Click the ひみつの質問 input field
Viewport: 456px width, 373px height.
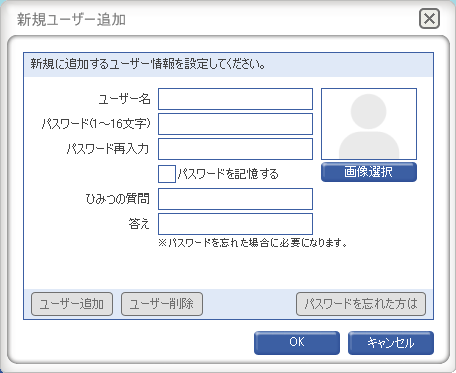pos(235,199)
